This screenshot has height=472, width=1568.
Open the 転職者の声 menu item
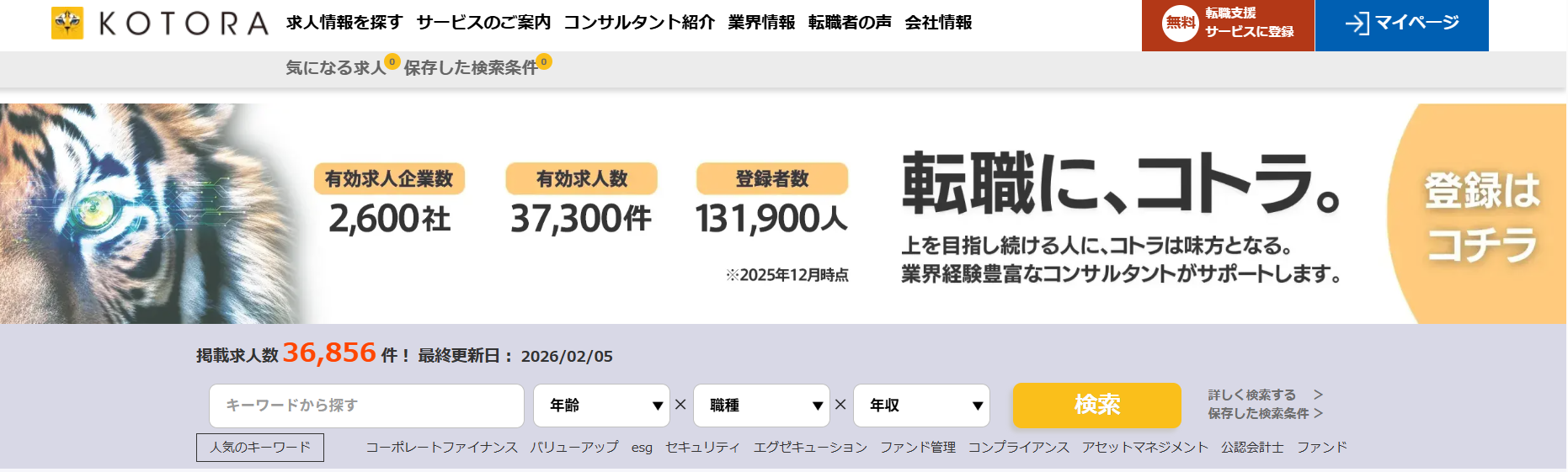click(850, 23)
